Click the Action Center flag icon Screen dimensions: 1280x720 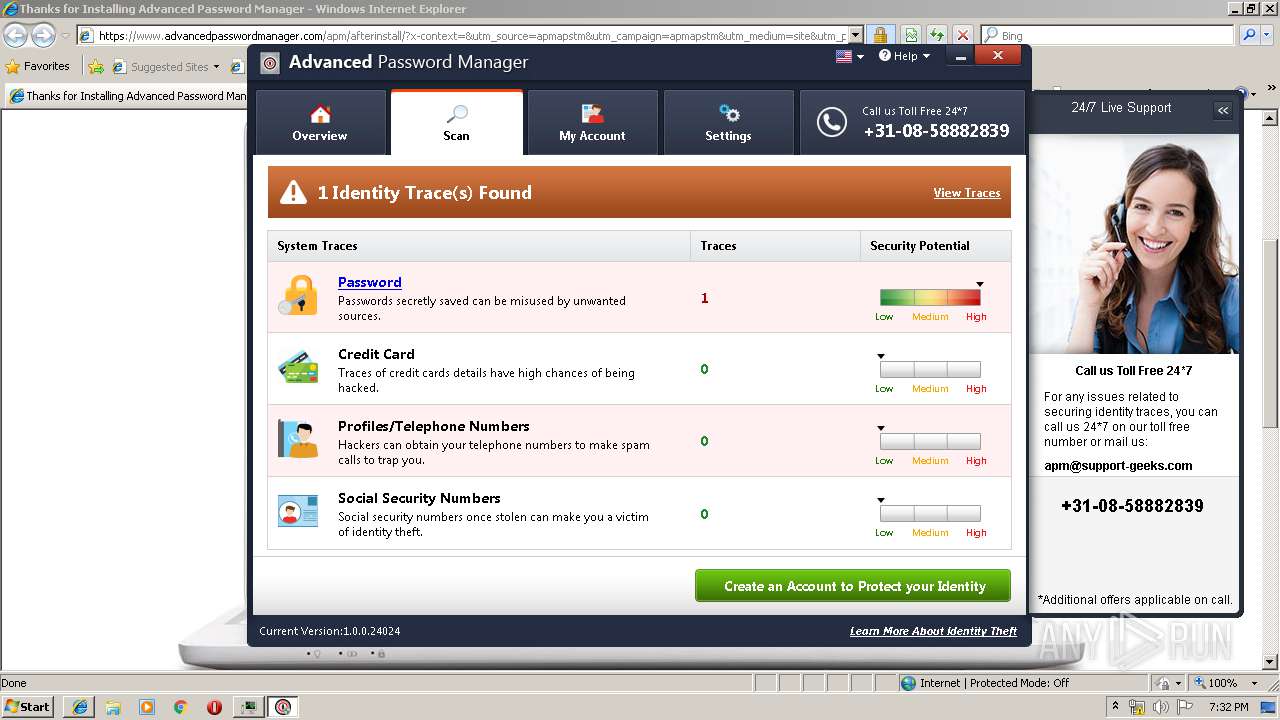pos(1183,707)
